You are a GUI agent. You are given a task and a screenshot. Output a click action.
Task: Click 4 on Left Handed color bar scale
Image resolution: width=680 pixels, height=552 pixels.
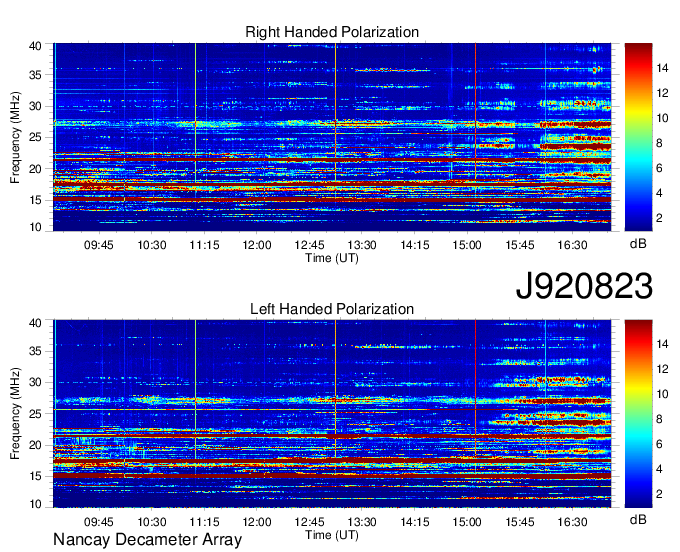click(x=659, y=469)
